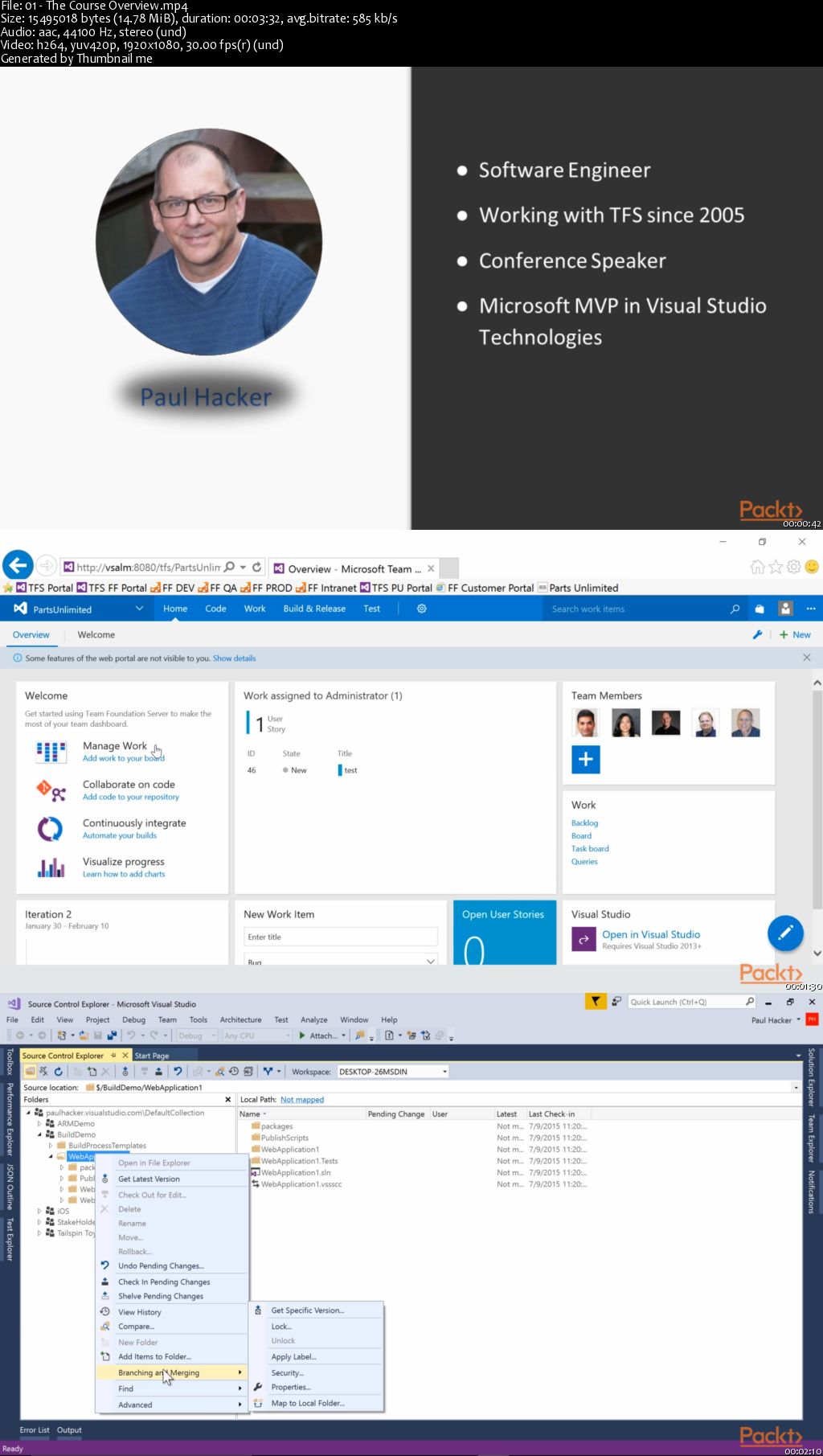823x1456 pixels.
Task: Open the Output panel tab
Action: click(69, 1429)
